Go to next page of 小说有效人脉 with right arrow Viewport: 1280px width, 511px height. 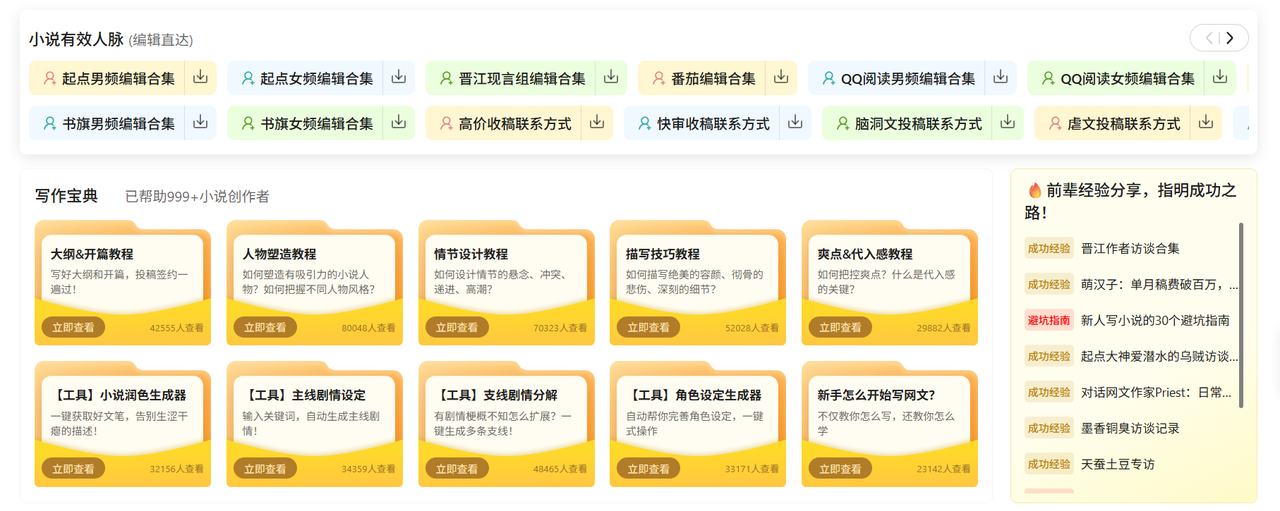click(x=1230, y=38)
